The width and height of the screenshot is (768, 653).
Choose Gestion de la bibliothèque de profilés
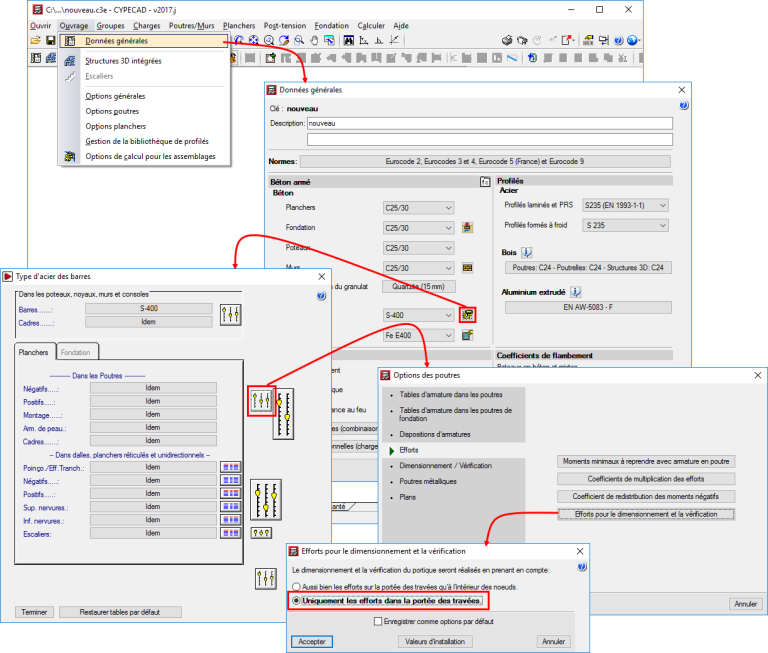pos(147,141)
